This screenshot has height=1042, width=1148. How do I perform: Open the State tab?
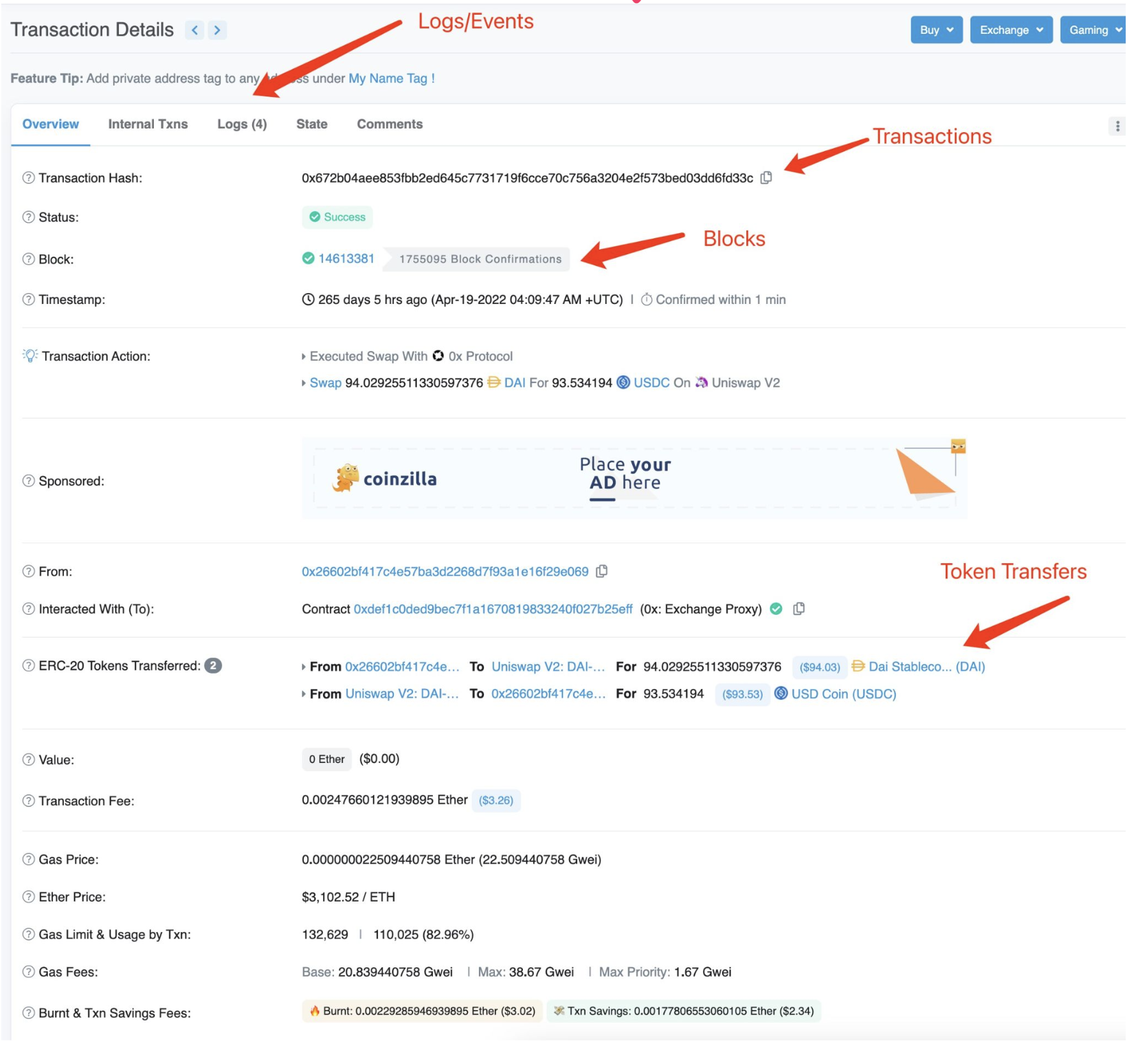click(x=312, y=125)
